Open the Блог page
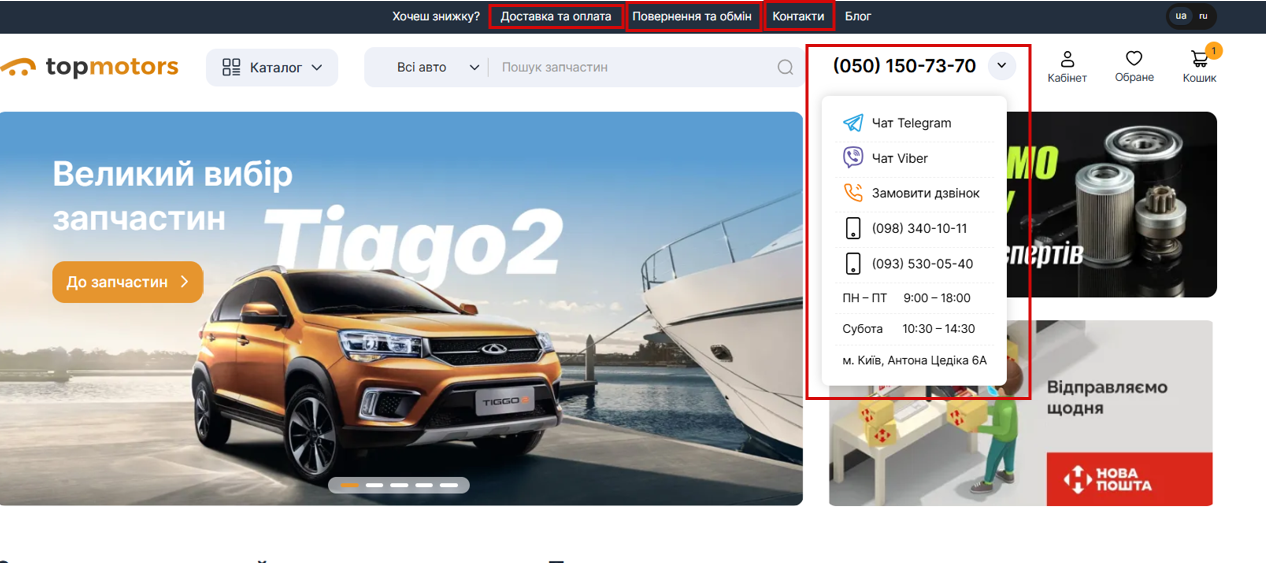Viewport: 1266px width, 563px height. tap(858, 16)
